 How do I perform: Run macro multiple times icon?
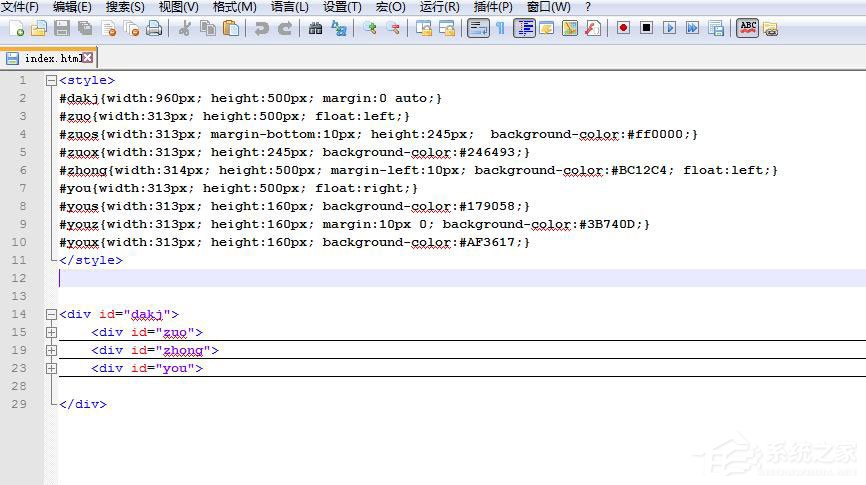coord(692,28)
